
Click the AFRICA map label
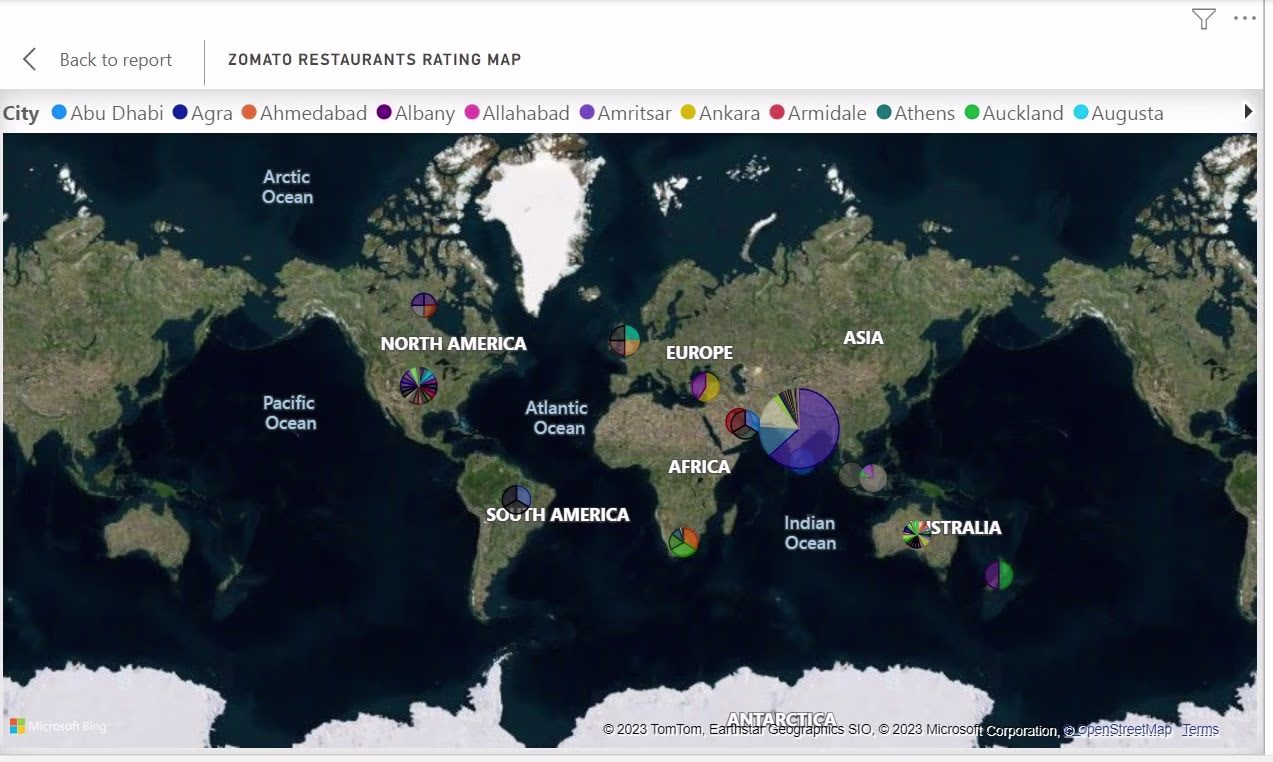(700, 467)
